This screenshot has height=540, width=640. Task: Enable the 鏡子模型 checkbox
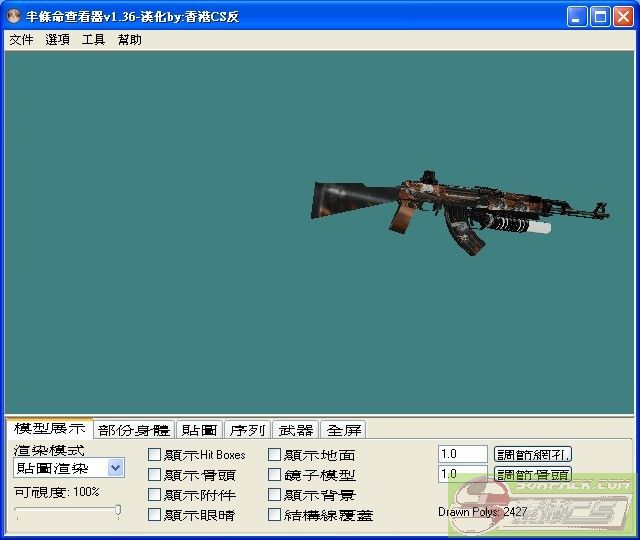click(x=275, y=475)
